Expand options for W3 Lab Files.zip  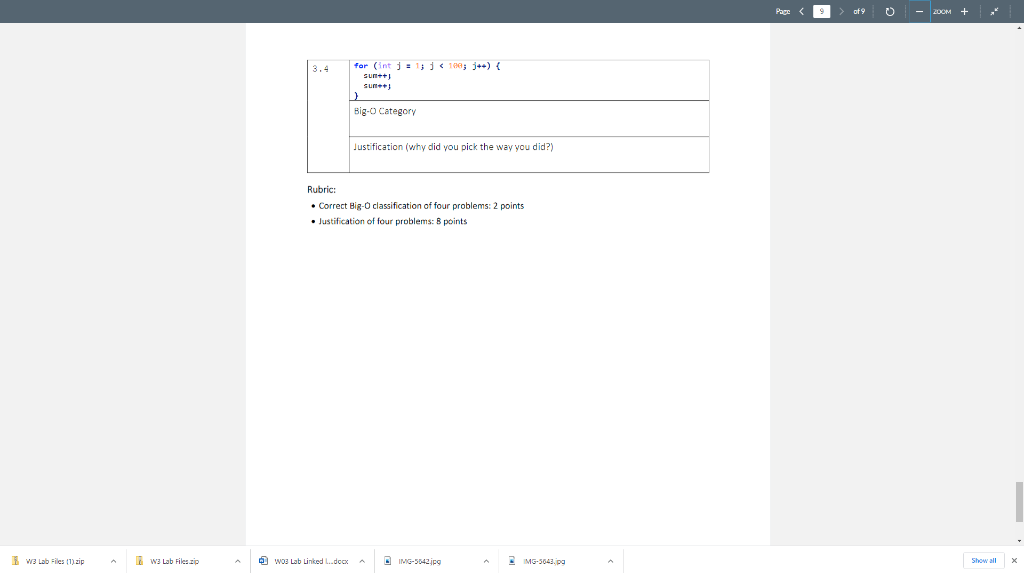click(238, 561)
